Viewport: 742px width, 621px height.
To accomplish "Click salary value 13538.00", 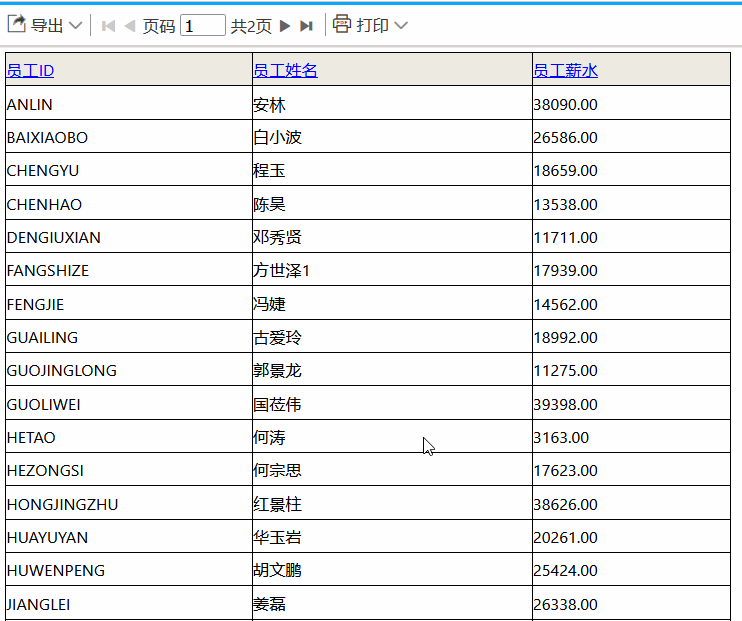I will (x=565, y=205).
